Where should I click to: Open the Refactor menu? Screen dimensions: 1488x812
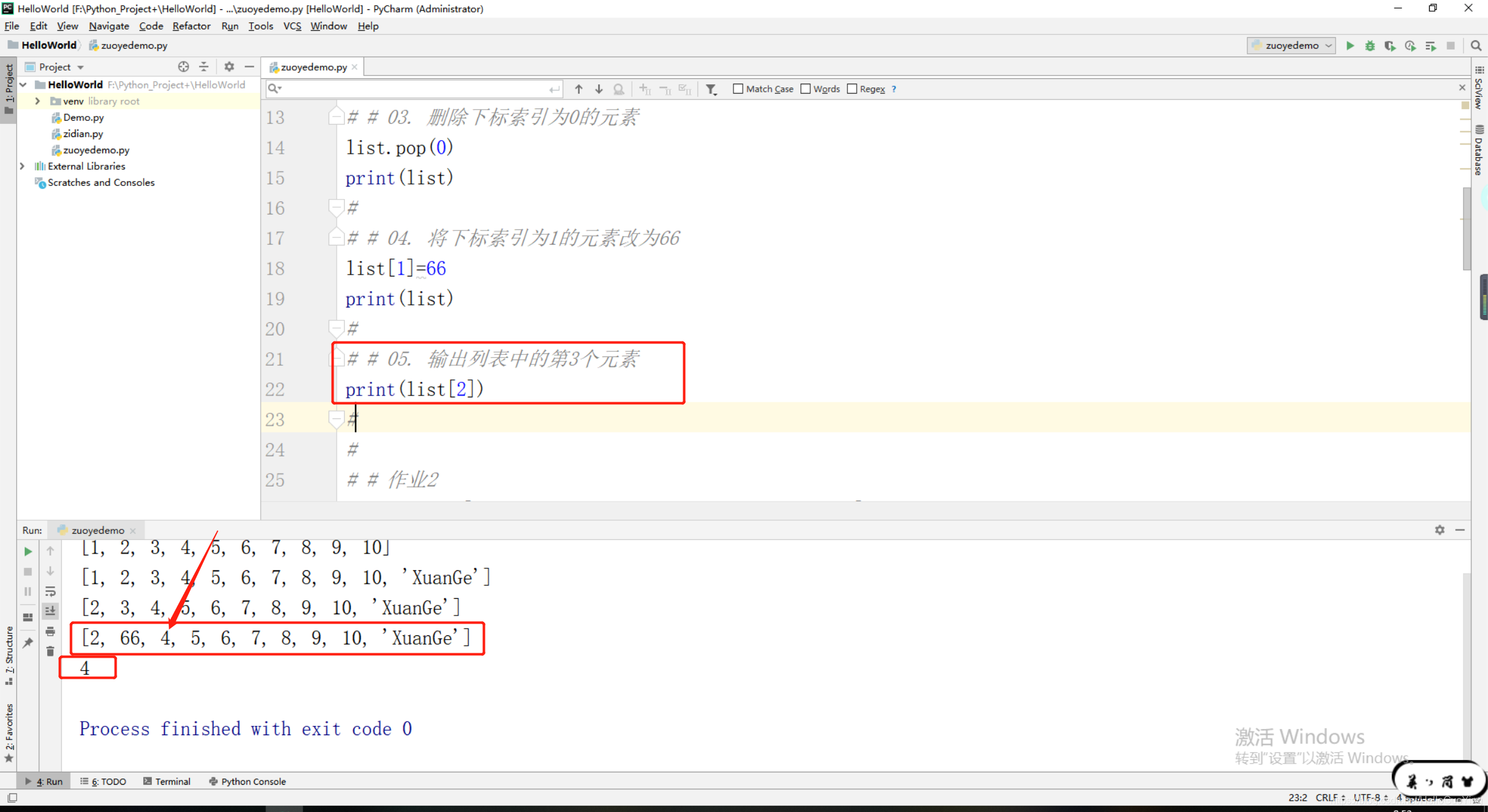191,26
